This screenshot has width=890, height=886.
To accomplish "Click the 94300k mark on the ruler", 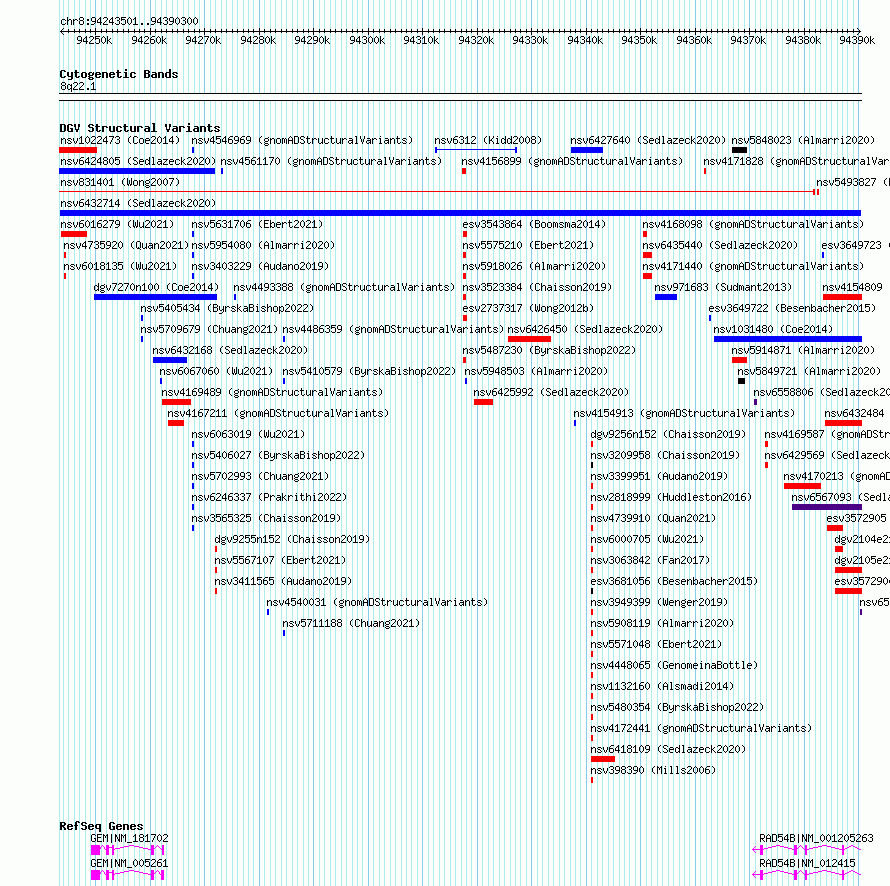I will click(367, 40).
